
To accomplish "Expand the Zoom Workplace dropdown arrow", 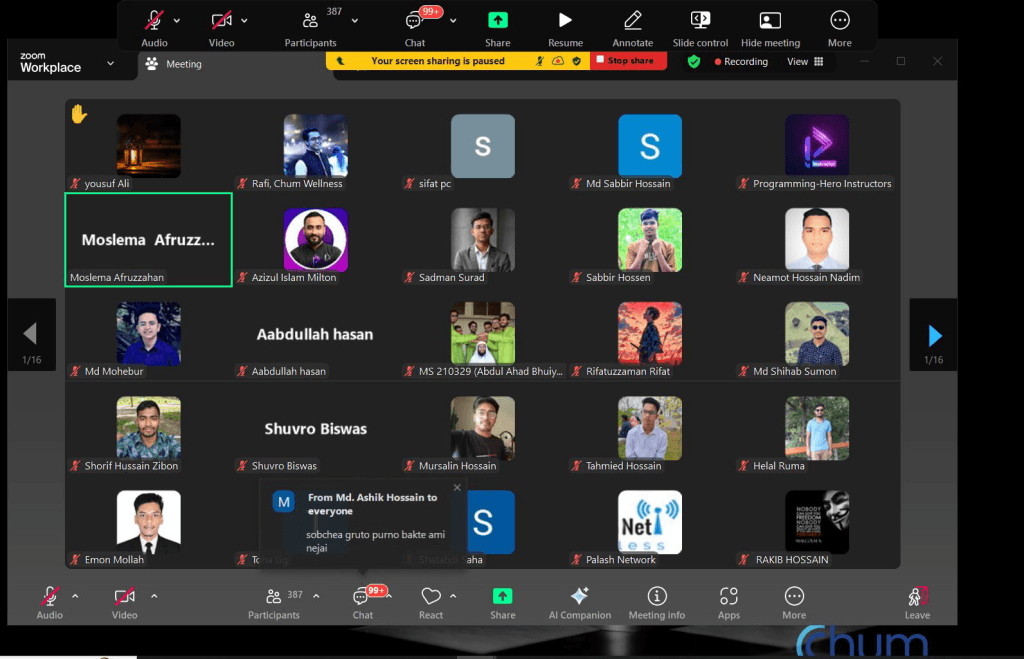I will 110,63.
